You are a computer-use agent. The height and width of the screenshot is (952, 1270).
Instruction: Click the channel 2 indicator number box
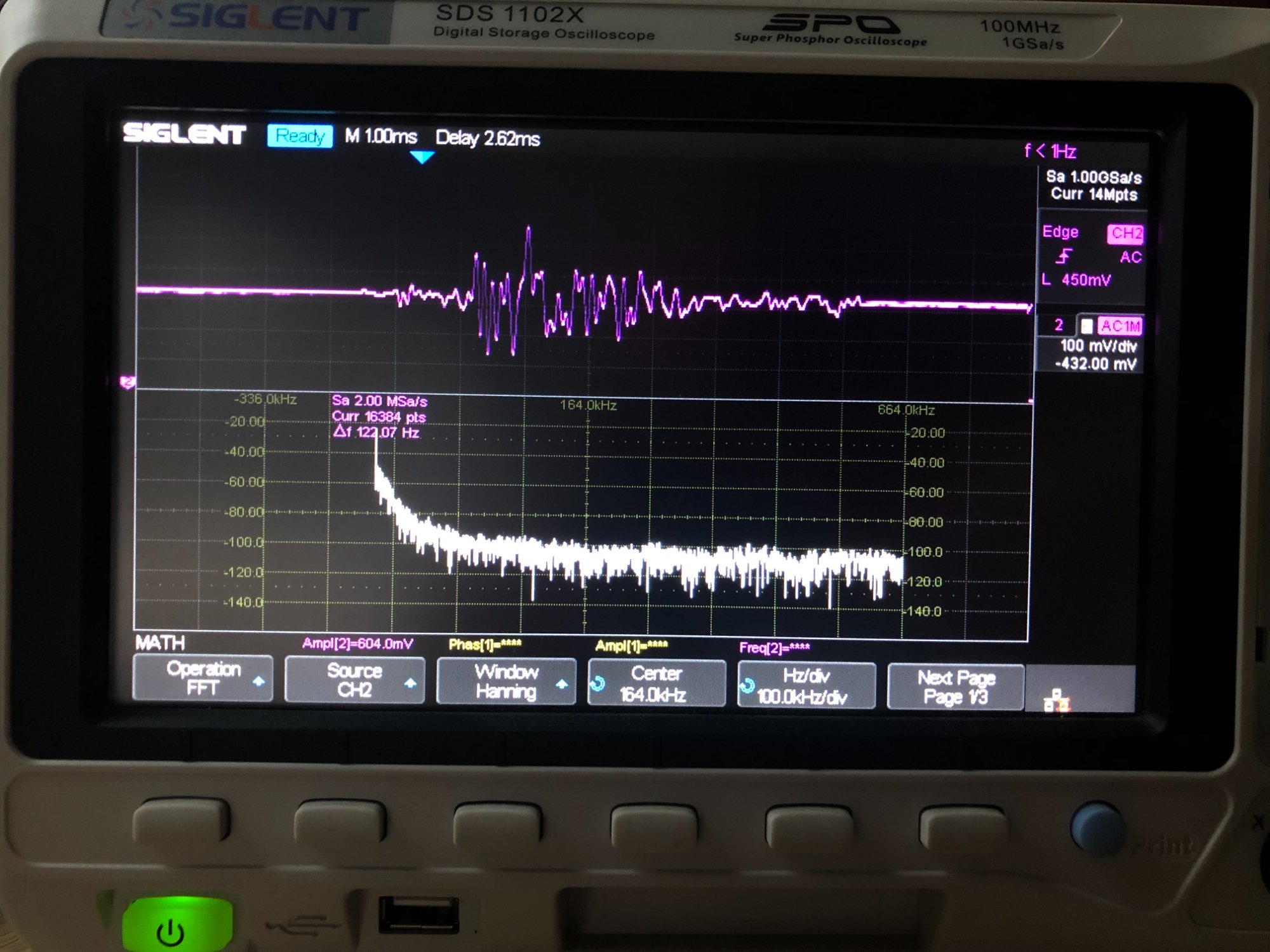1058,325
